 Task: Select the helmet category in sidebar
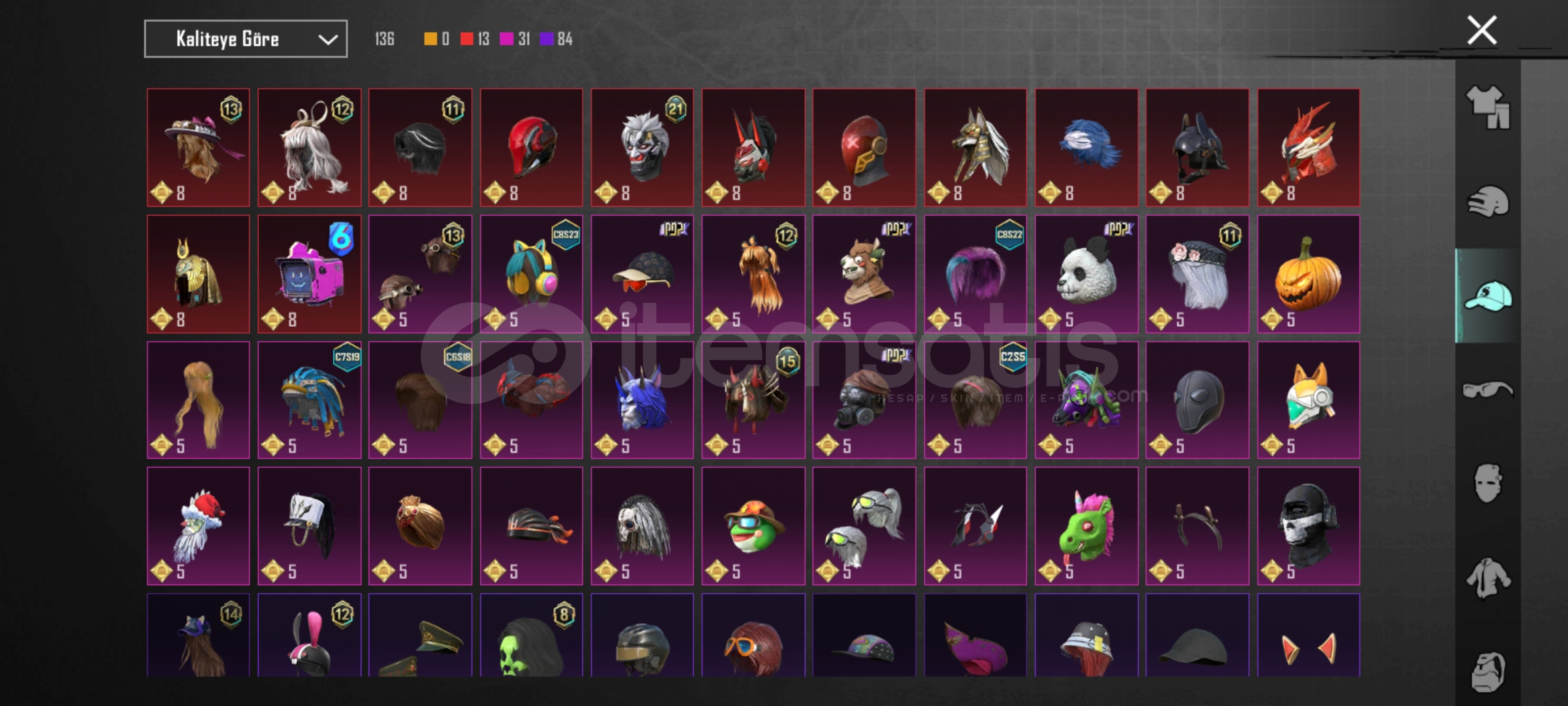(1488, 201)
